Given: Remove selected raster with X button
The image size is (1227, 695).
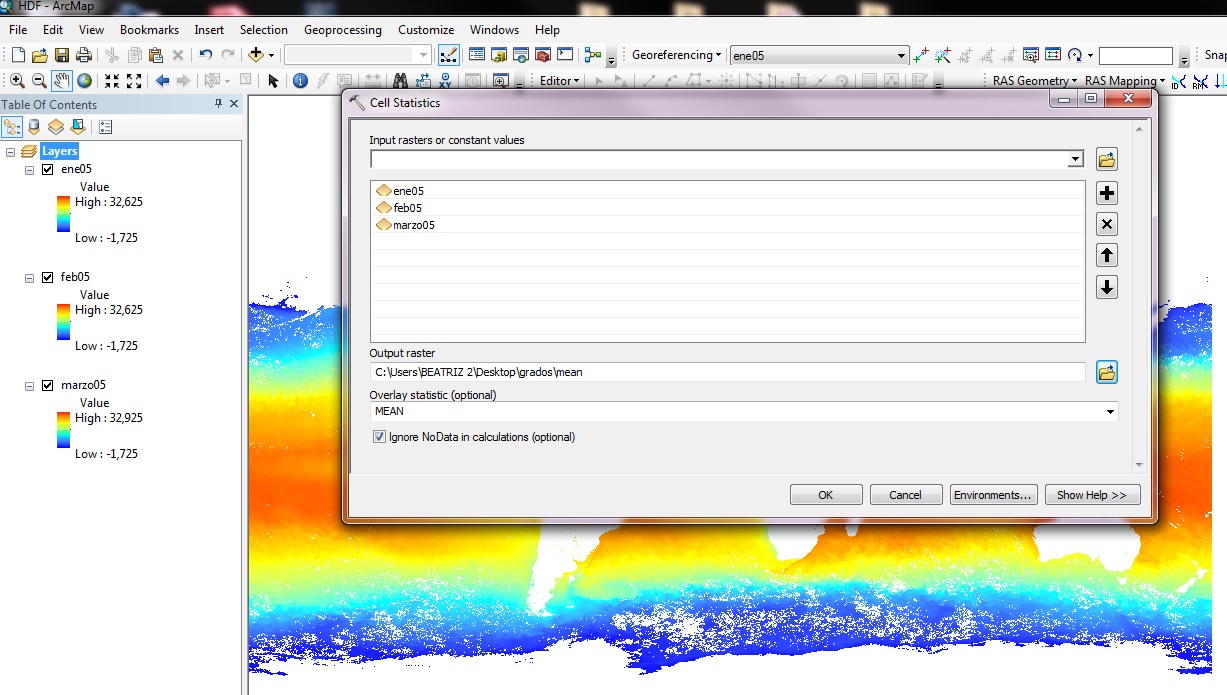Looking at the screenshot, I should (x=1107, y=224).
